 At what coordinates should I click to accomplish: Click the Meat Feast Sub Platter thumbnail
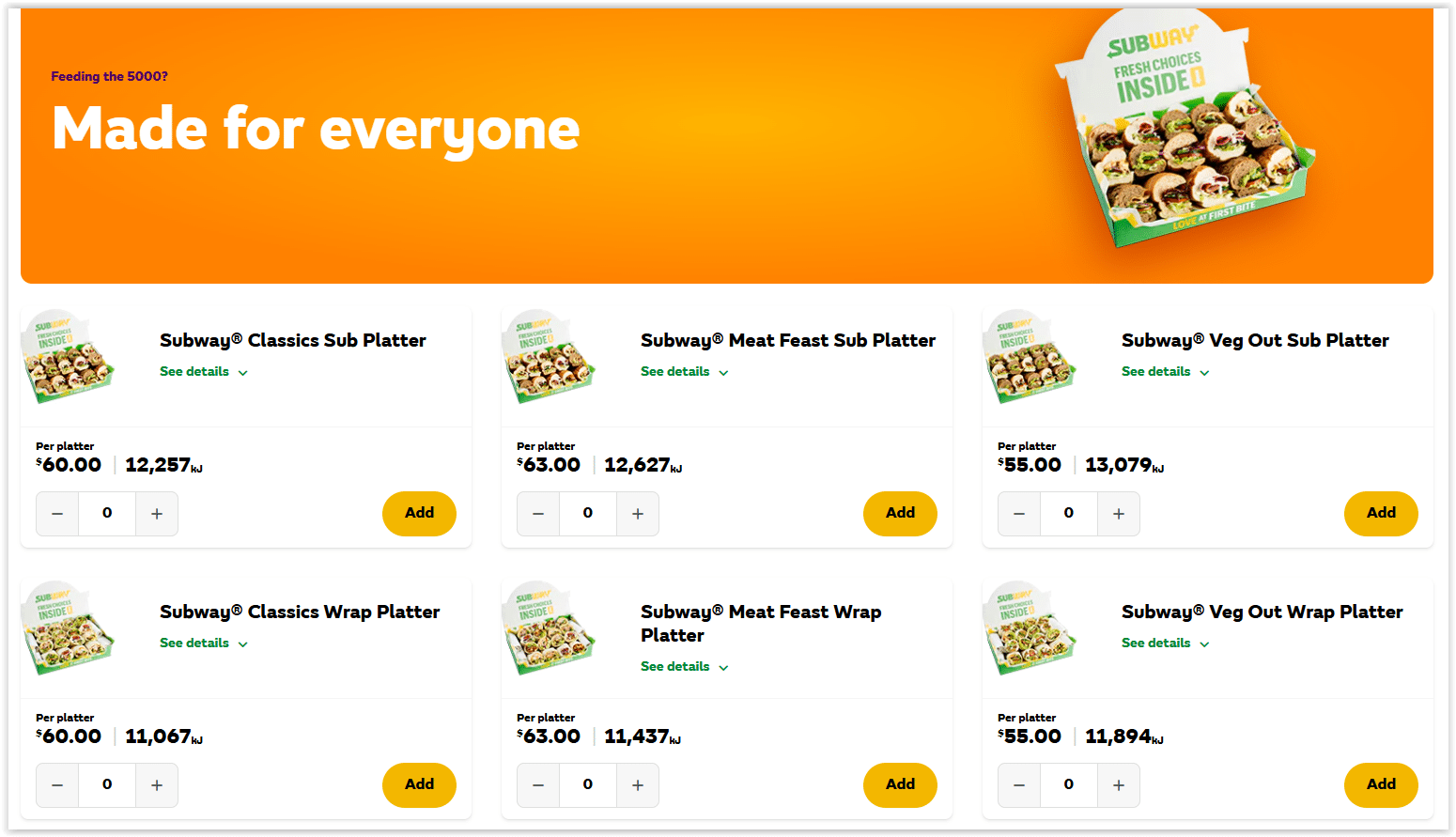click(550, 357)
